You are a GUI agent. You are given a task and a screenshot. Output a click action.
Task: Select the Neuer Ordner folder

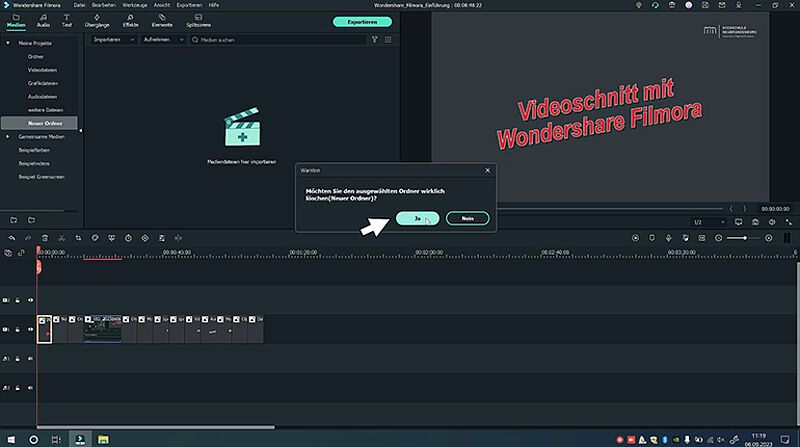[39, 123]
